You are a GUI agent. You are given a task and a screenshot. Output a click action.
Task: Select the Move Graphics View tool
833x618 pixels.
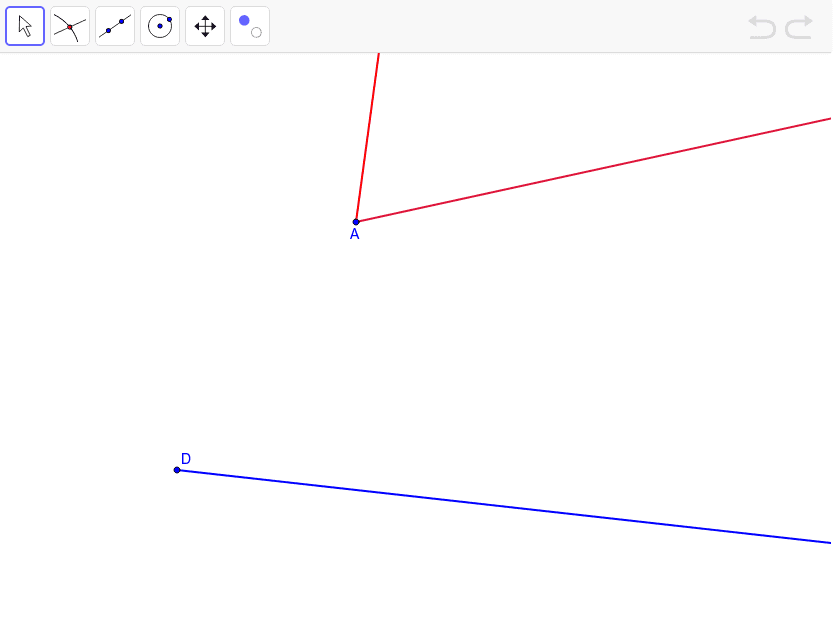point(204,25)
